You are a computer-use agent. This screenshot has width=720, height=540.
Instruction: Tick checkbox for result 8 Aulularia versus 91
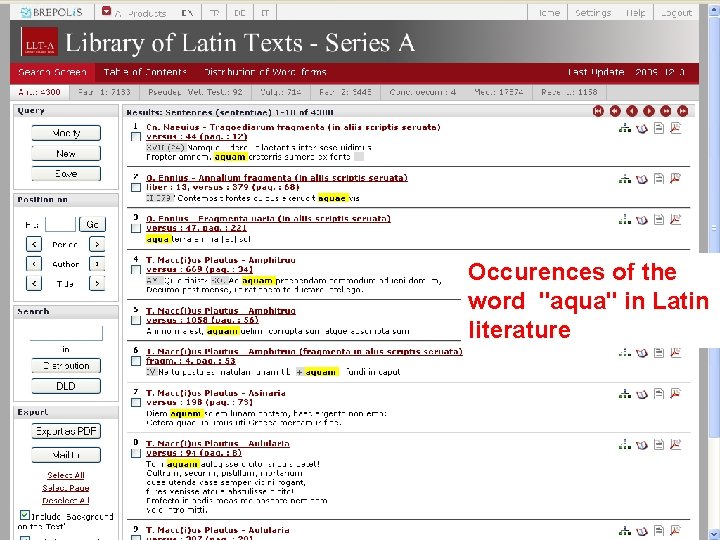pyautogui.click(x=136, y=453)
